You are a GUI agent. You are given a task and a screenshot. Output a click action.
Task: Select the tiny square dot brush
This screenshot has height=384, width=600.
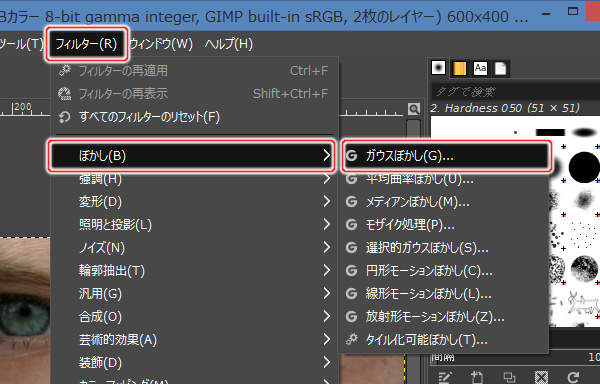(x=516, y=133)
